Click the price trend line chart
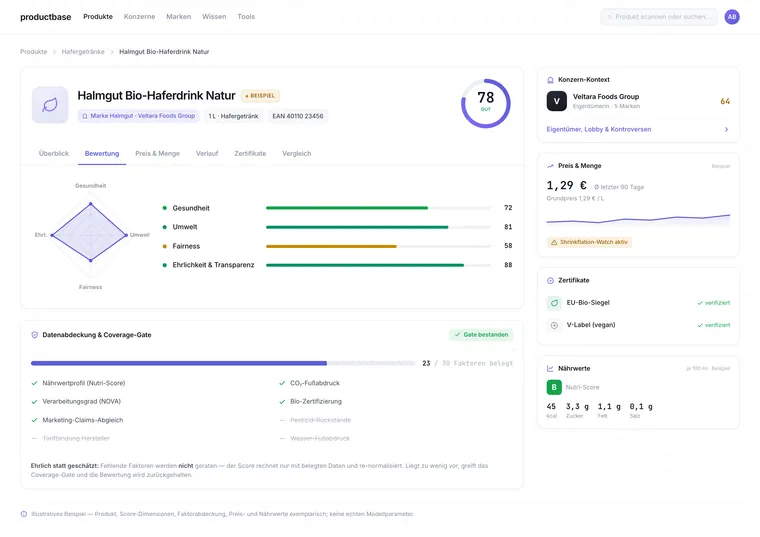This screenshot has height=537, width=760. 638,219
